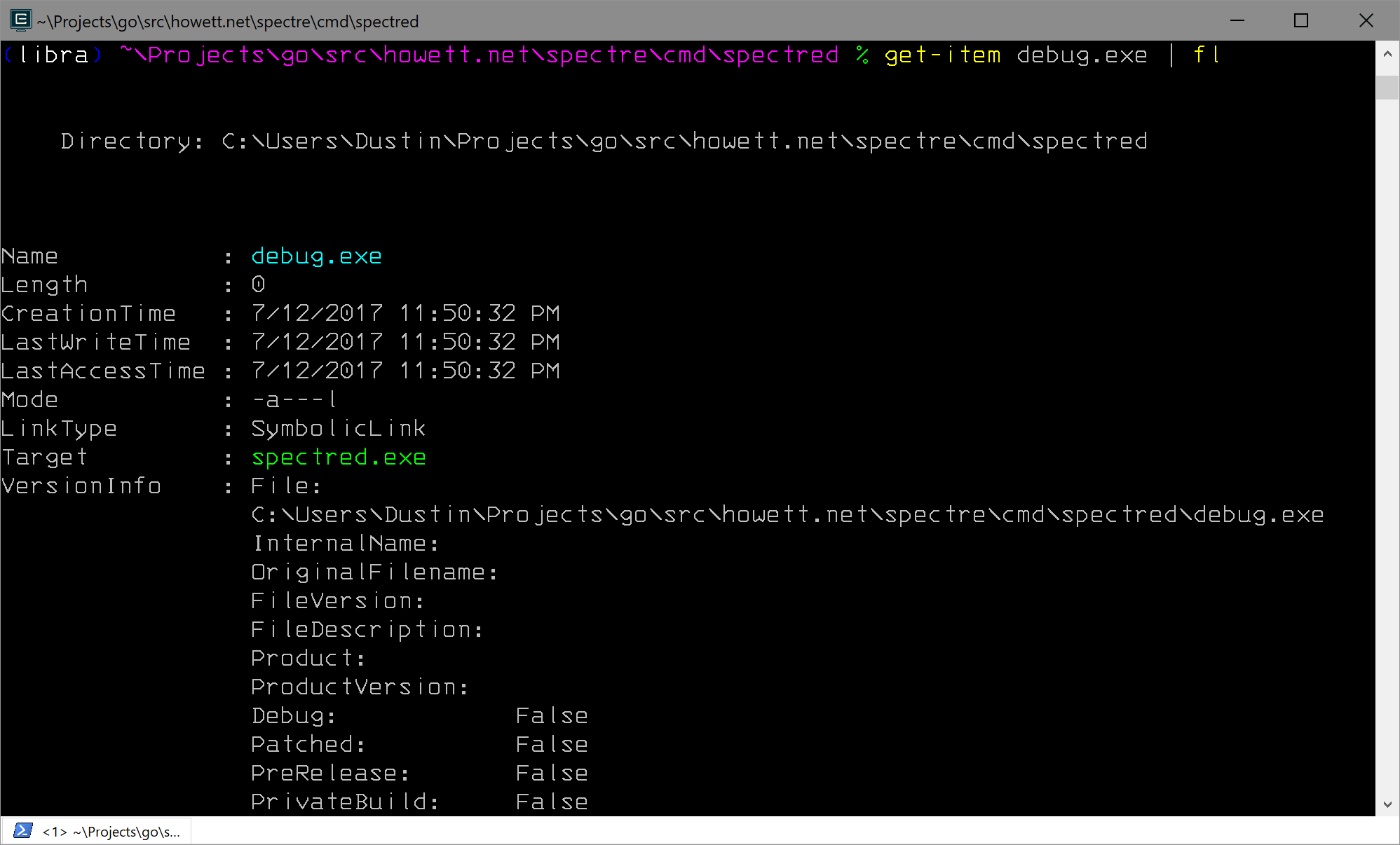The width and height of the screenshot is (1400, 845).
Task: Click the Directory path output line
Action: point(604,142)
